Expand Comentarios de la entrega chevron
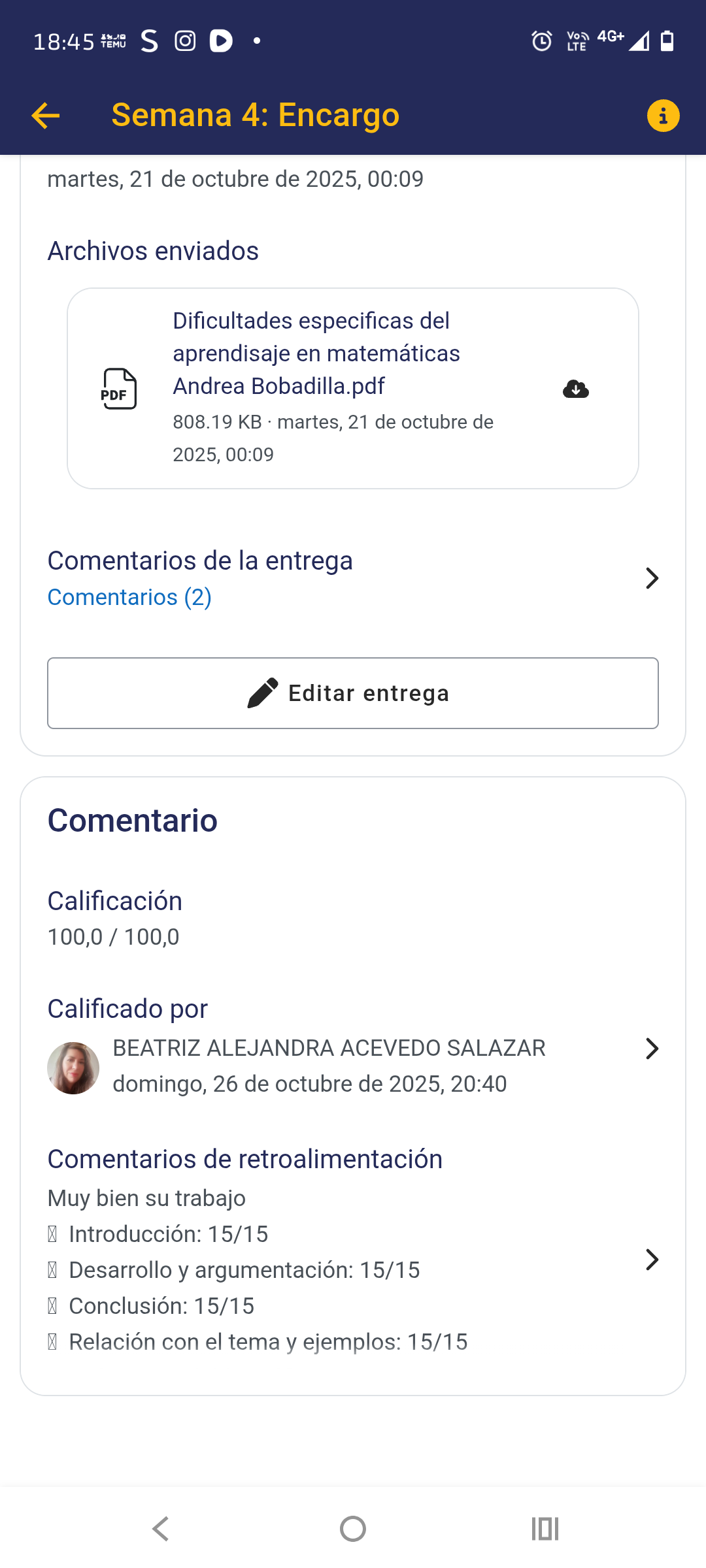 [652, 578]
